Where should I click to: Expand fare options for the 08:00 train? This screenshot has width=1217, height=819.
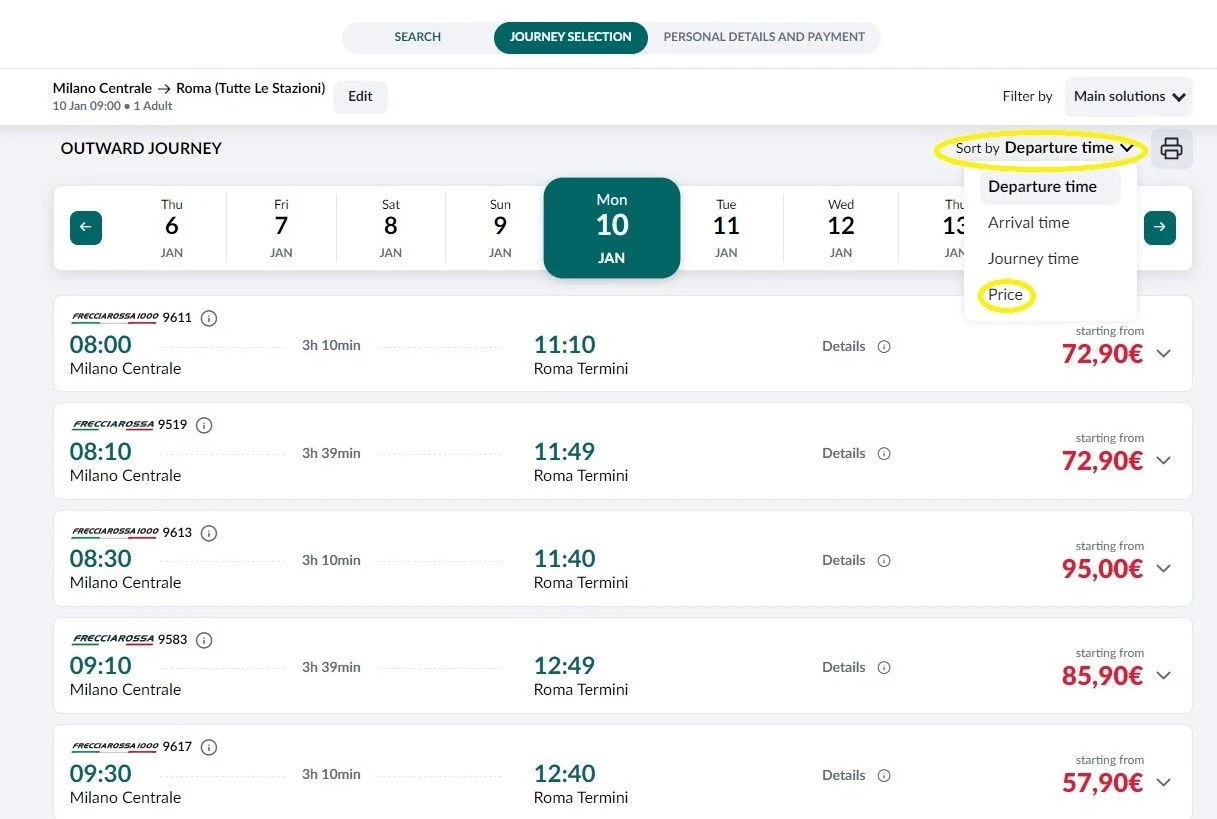[x=1163, y=353]
